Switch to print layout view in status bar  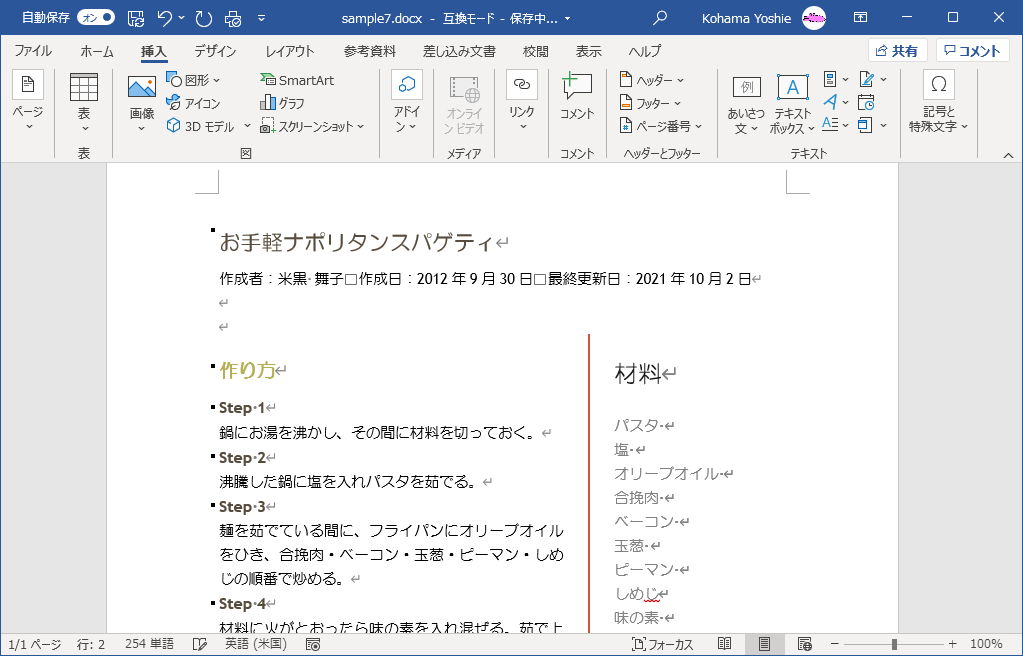[x=764, y=644]
